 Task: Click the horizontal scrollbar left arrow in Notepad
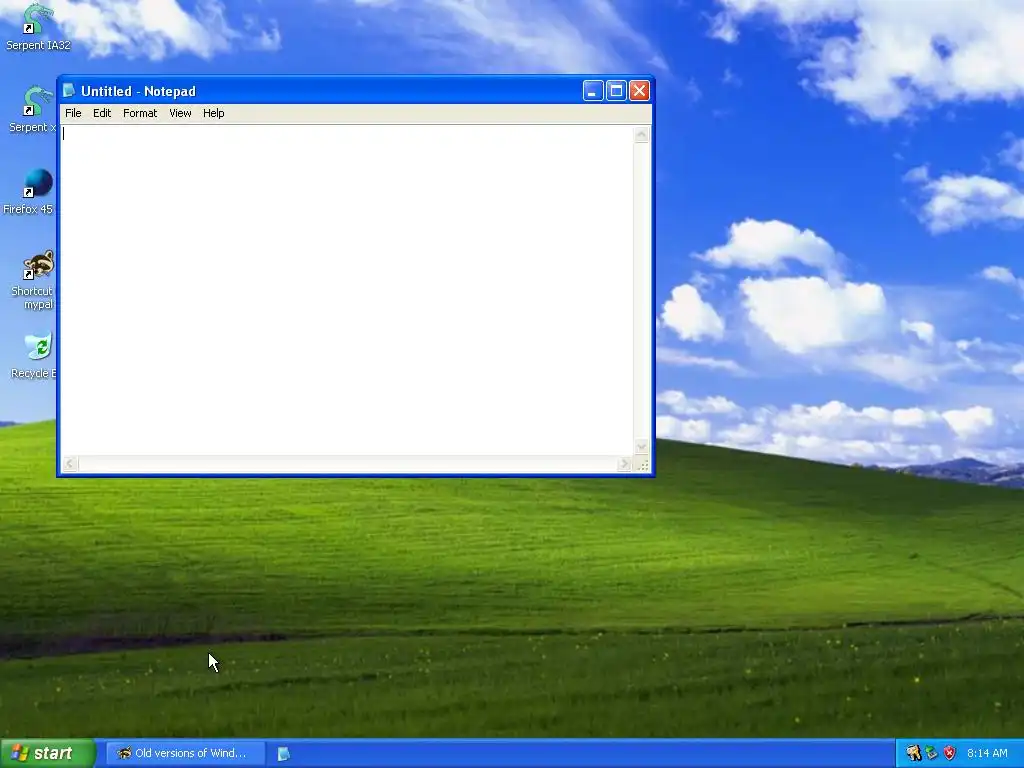pos(70,464)
